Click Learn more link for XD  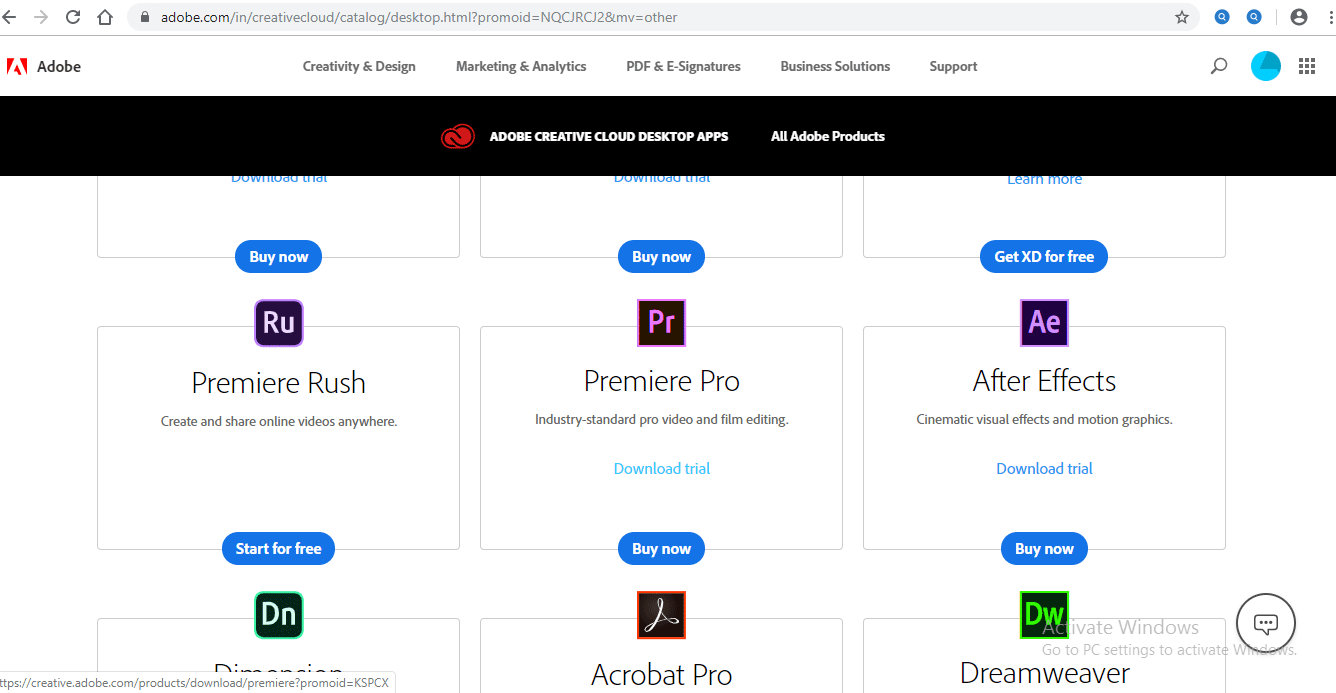pos(1044,179)
